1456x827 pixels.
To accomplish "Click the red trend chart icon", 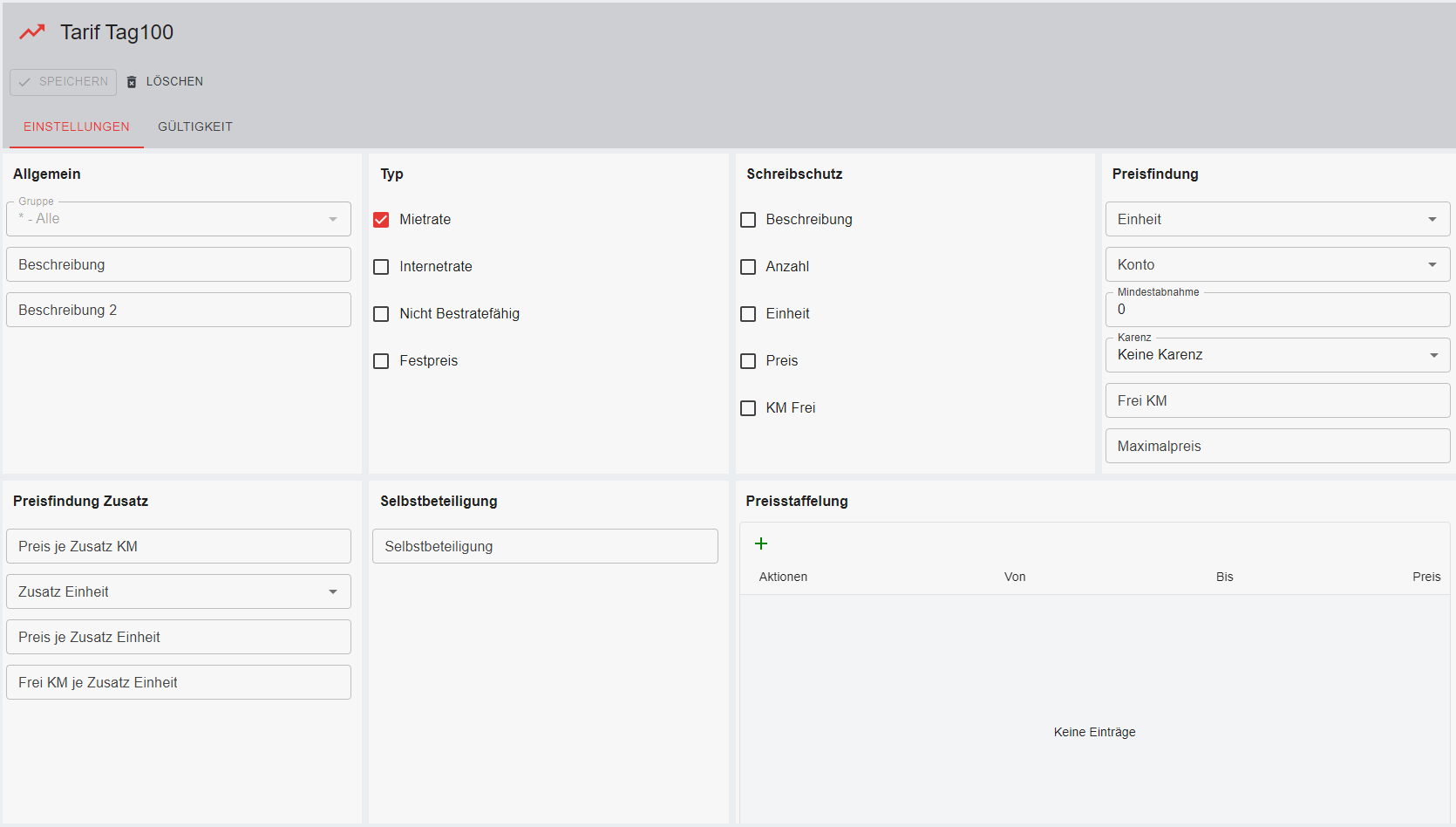I will 32,32.
